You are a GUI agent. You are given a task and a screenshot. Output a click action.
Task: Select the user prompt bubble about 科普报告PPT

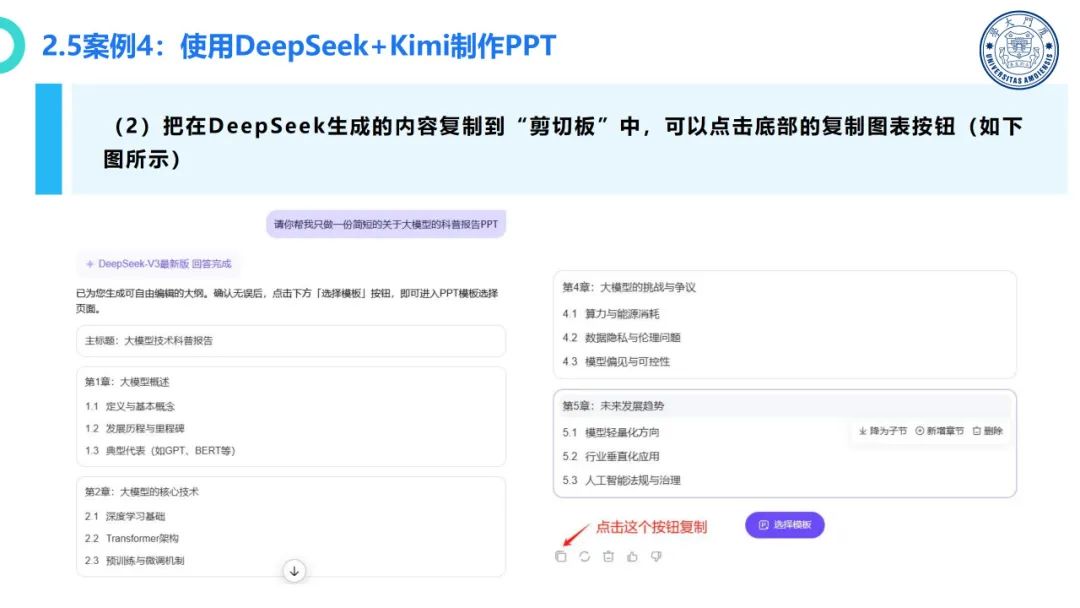pos(386,224)
